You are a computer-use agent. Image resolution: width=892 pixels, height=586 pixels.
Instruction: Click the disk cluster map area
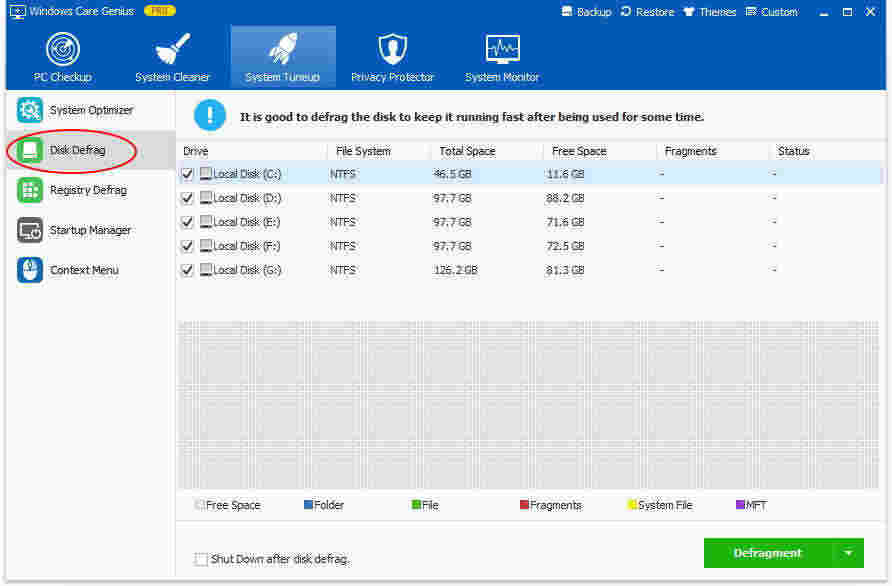(x=528, y=405)
